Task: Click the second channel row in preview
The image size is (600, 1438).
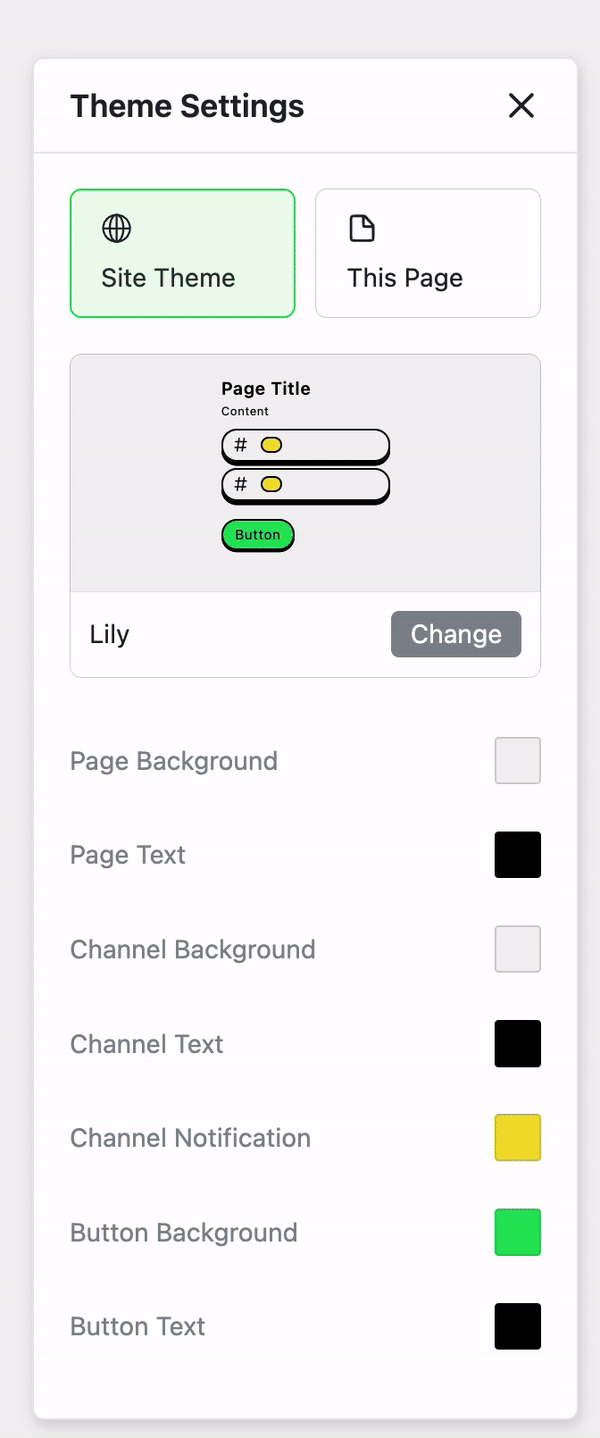Action: click(305, 485)
